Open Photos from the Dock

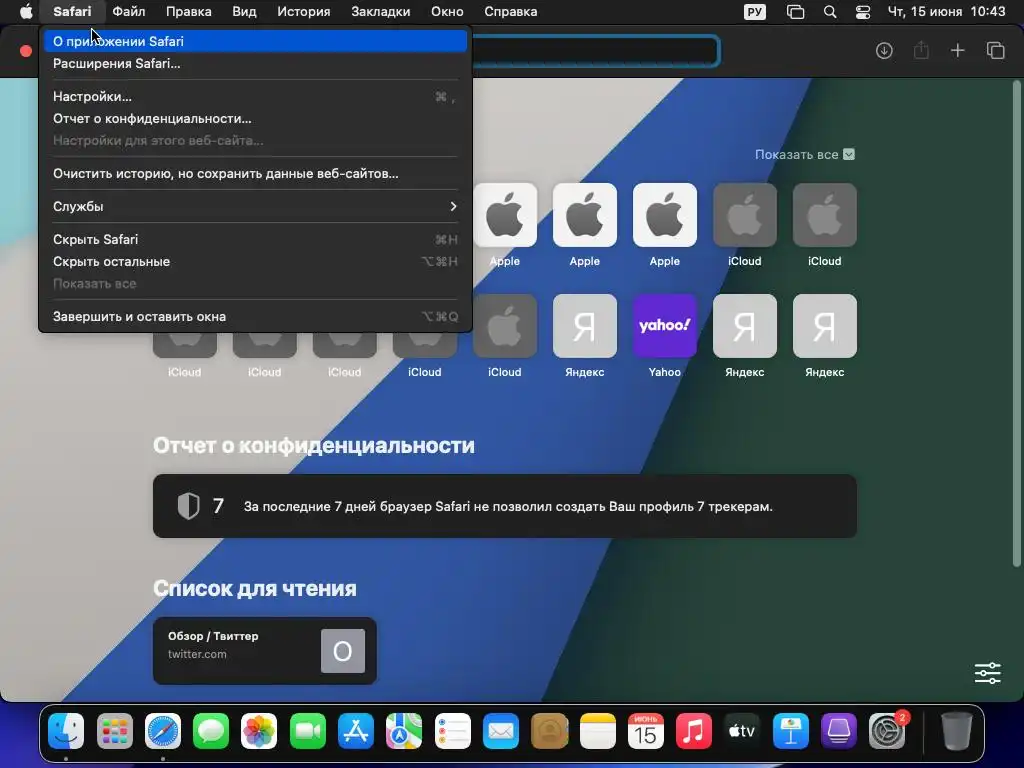[259, 731]
